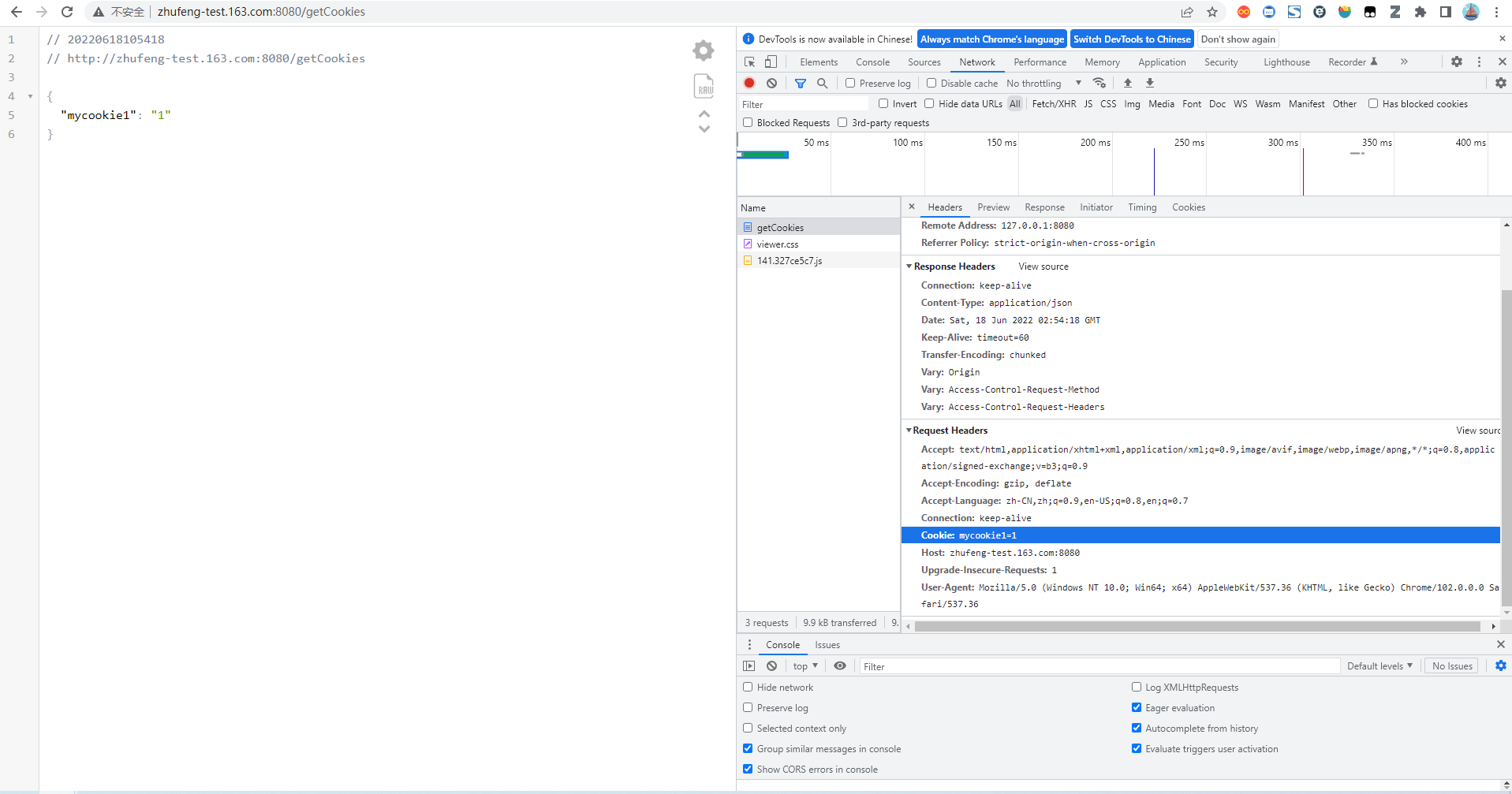Check Disable cache
Image resolution: width=1512 pixels, height=794 pixels.
[931, 83]
